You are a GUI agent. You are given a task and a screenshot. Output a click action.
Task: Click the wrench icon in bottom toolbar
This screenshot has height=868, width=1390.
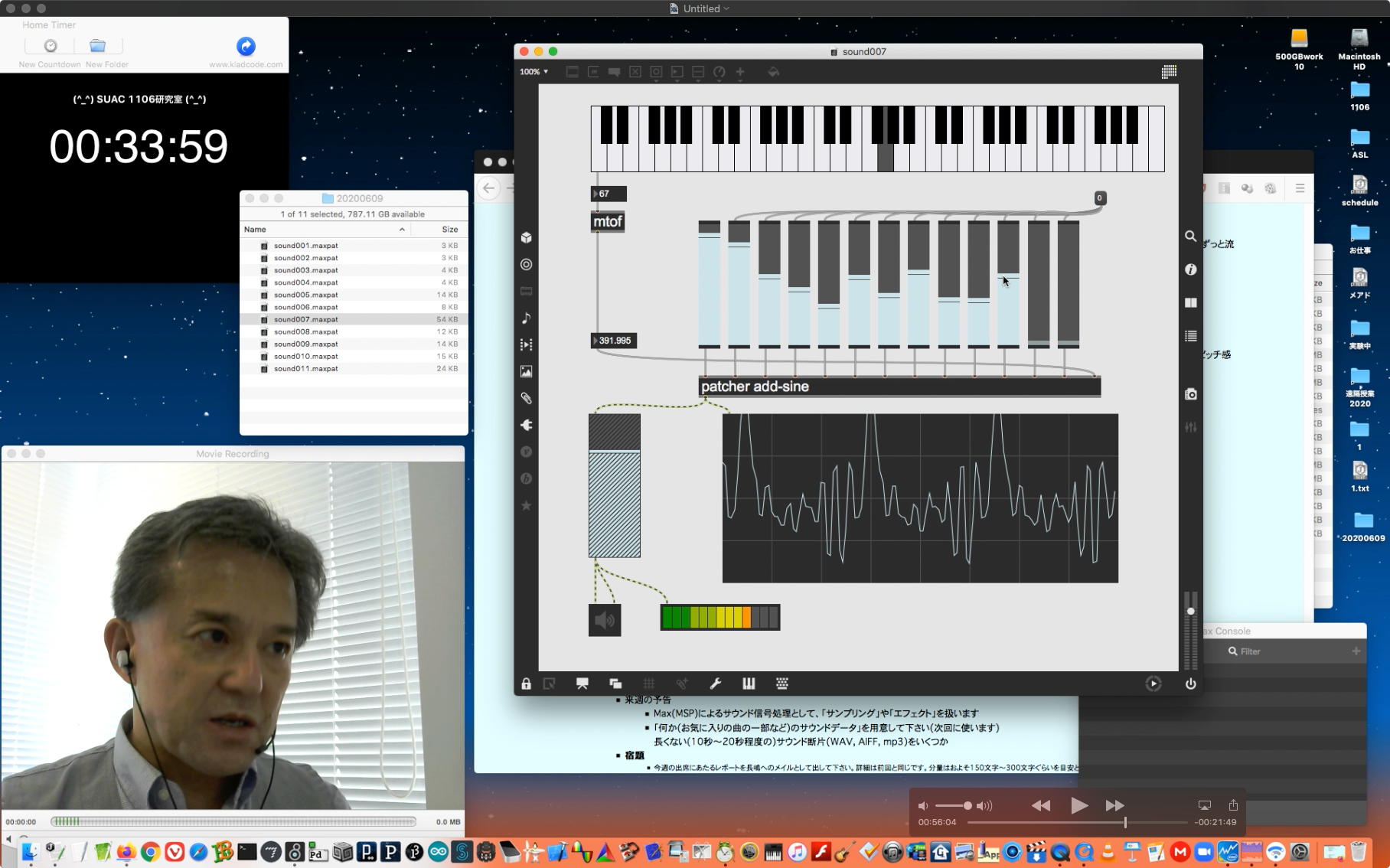point(716,684)
